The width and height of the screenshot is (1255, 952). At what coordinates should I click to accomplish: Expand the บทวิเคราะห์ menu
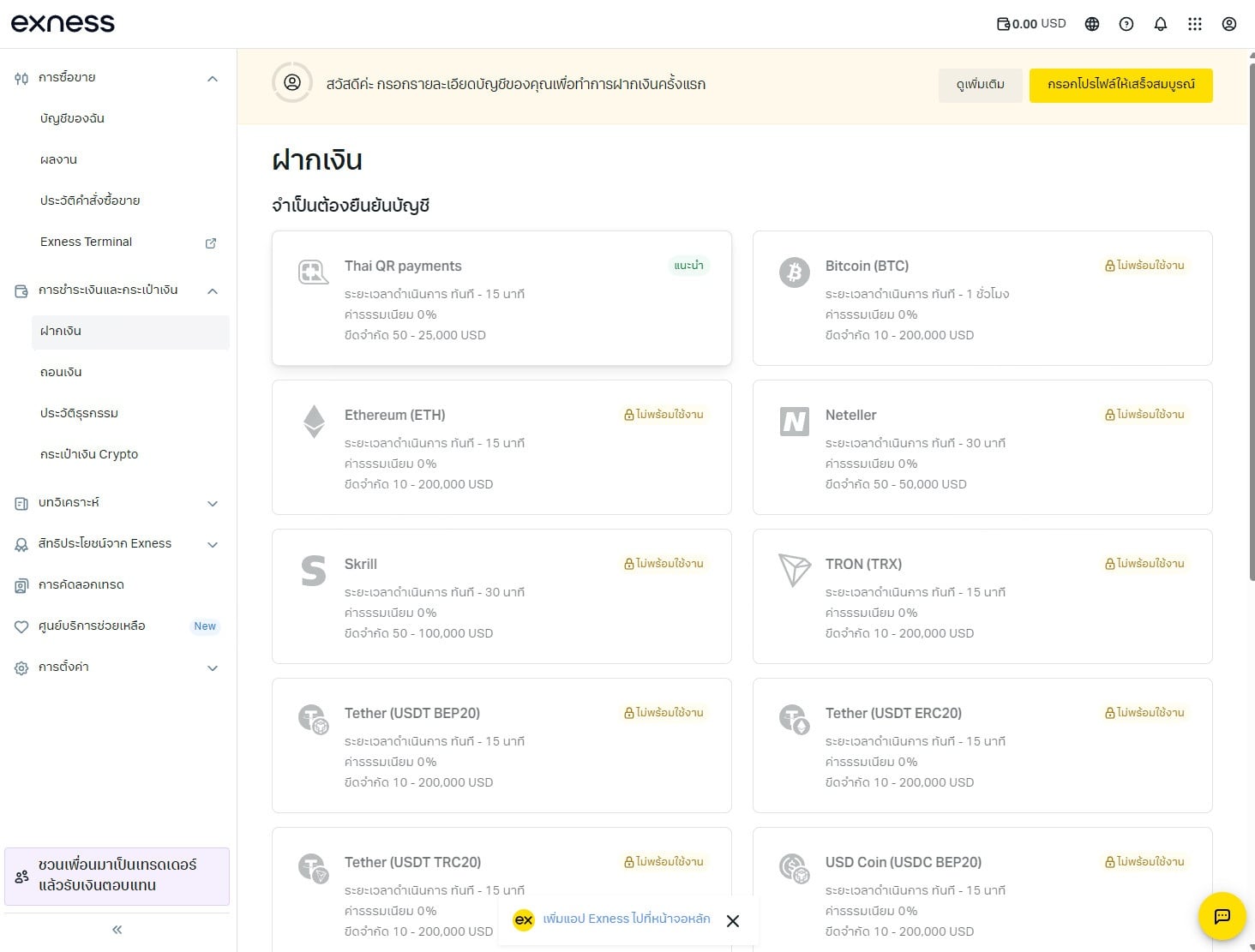click(x=213, y=504)
